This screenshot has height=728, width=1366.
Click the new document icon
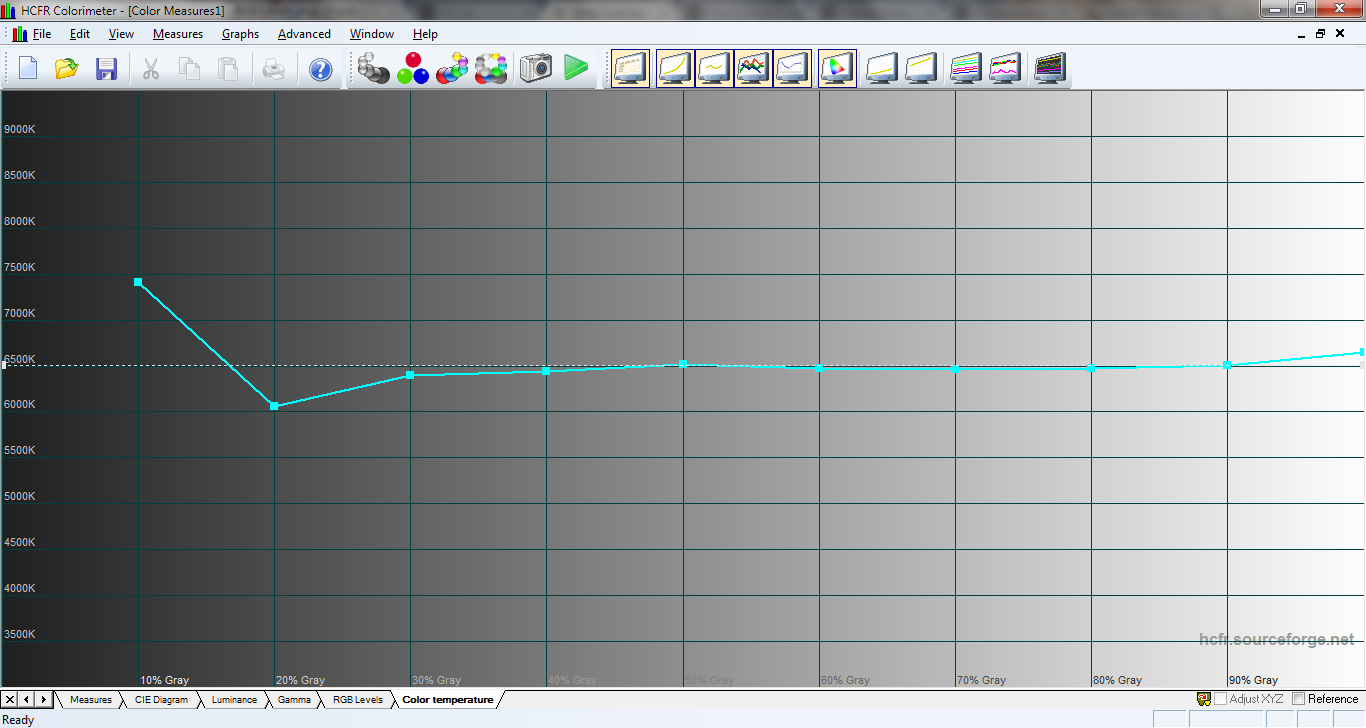[28, 69]
